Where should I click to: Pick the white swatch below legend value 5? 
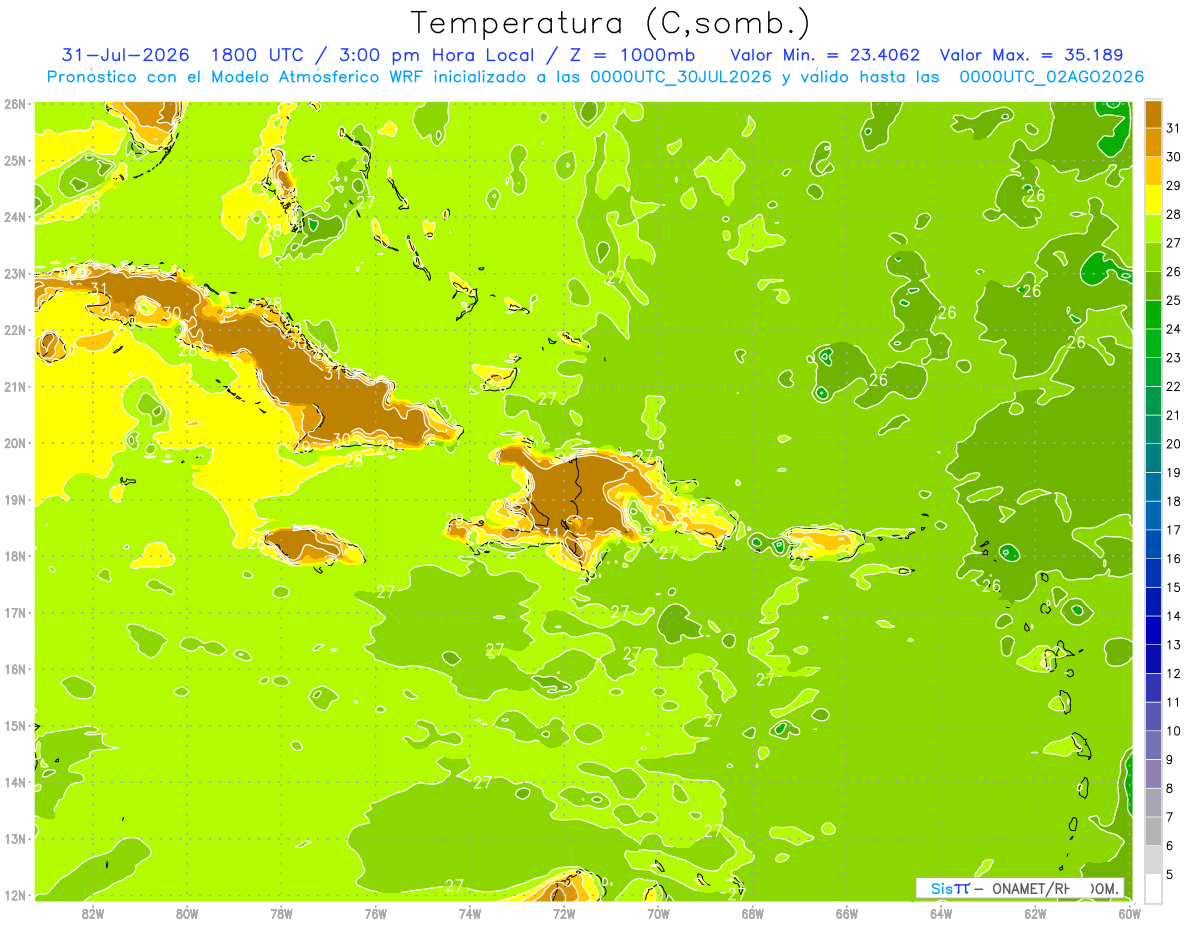(x=1153, y=888)
